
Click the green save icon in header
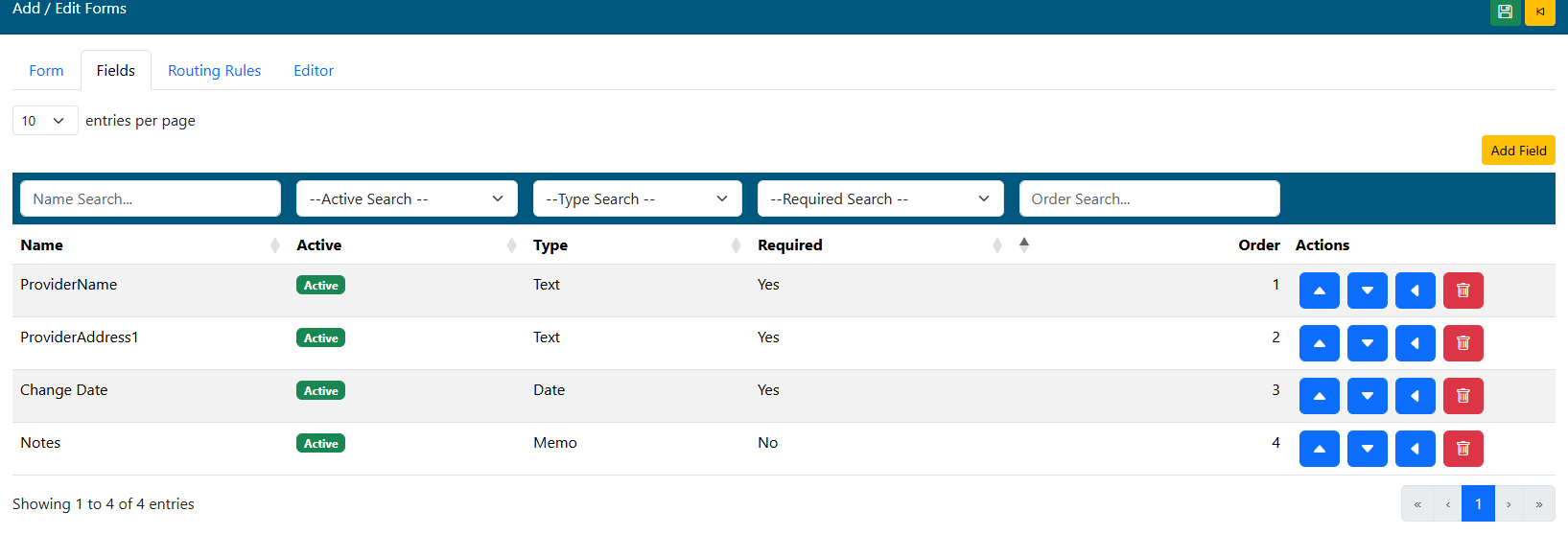tap(1505, 12)
